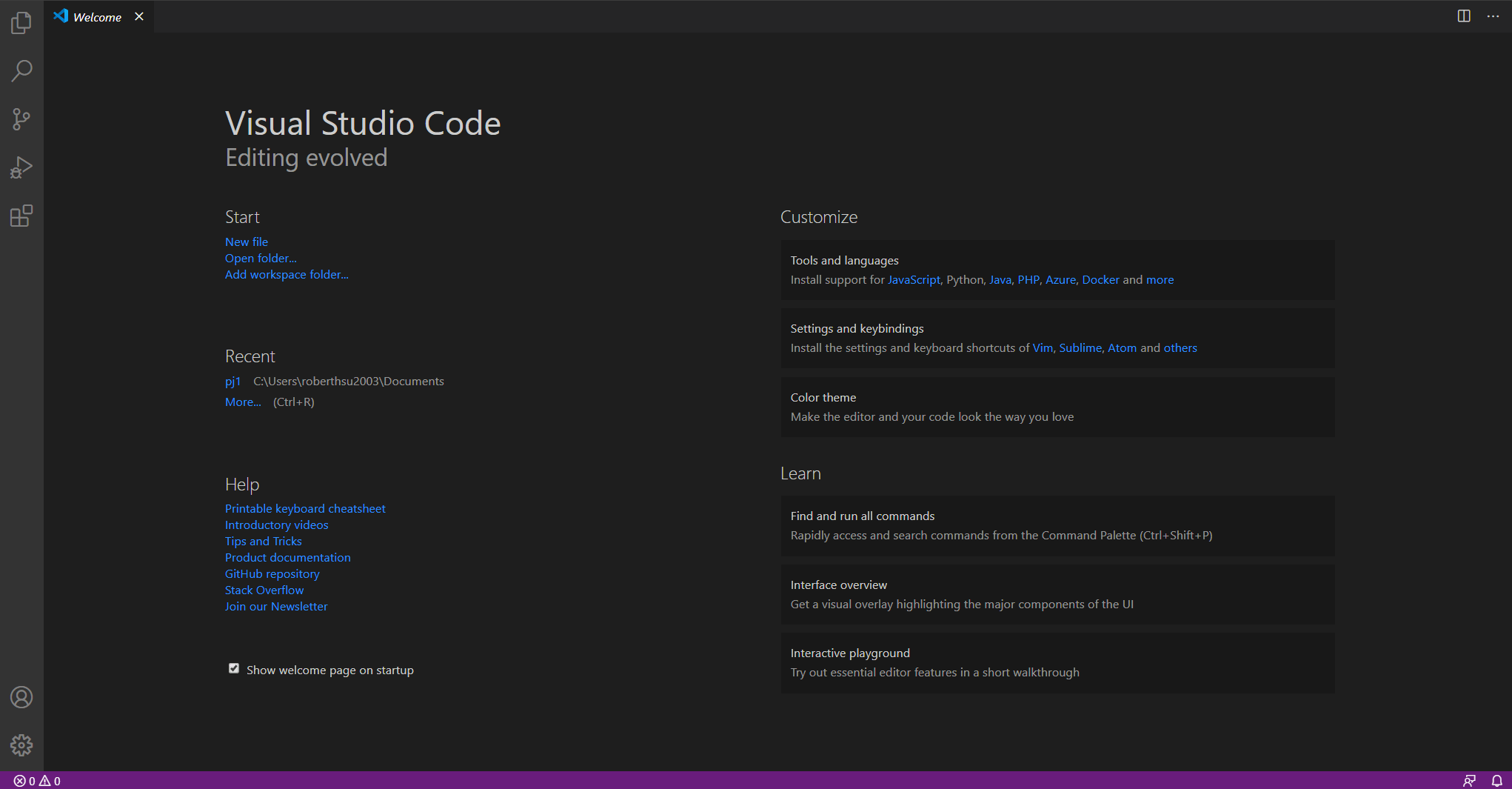
Task: Click the More... recent link
Action: tap(243, 402)
